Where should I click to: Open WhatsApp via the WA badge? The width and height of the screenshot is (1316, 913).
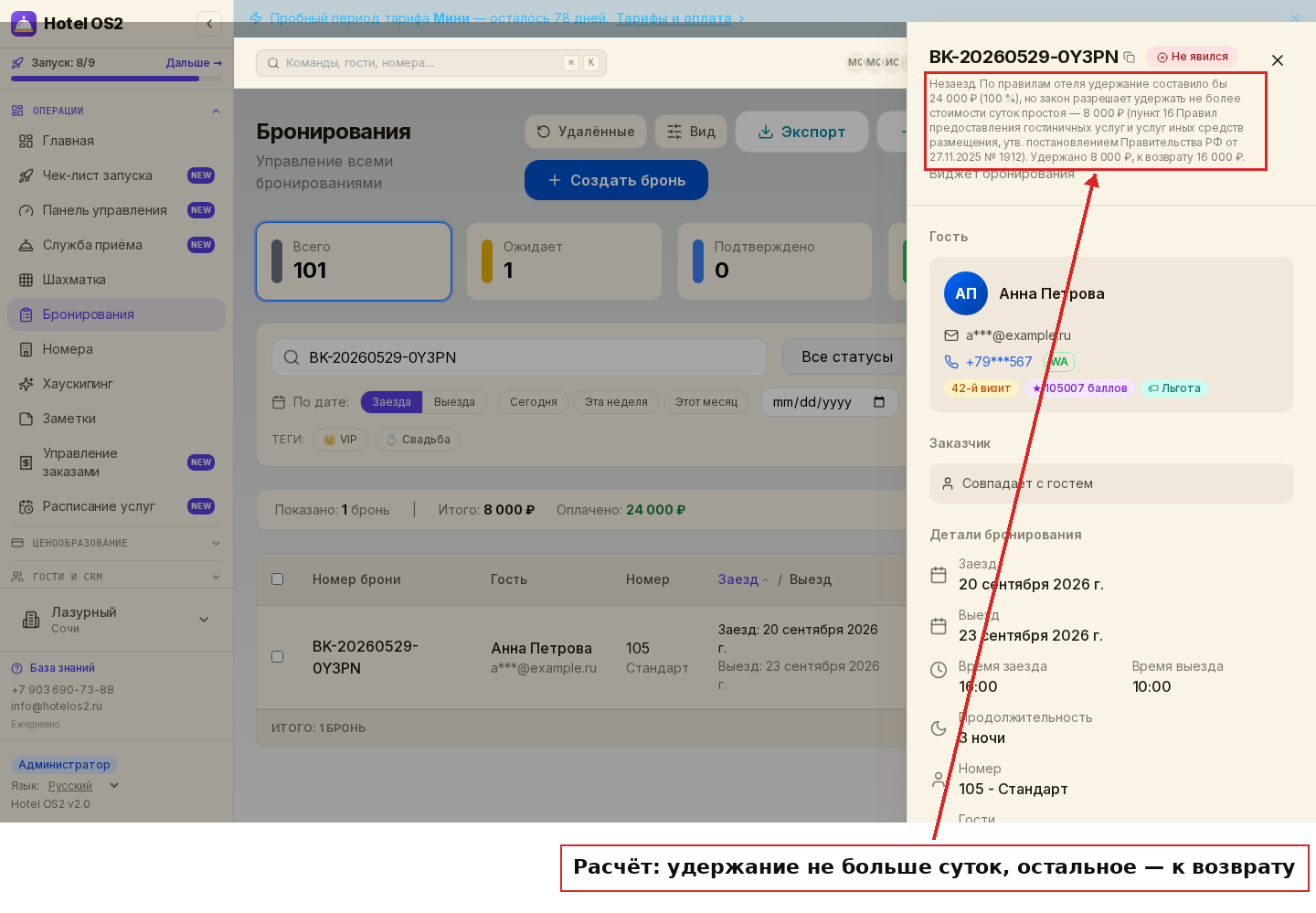click(1059, 362)
